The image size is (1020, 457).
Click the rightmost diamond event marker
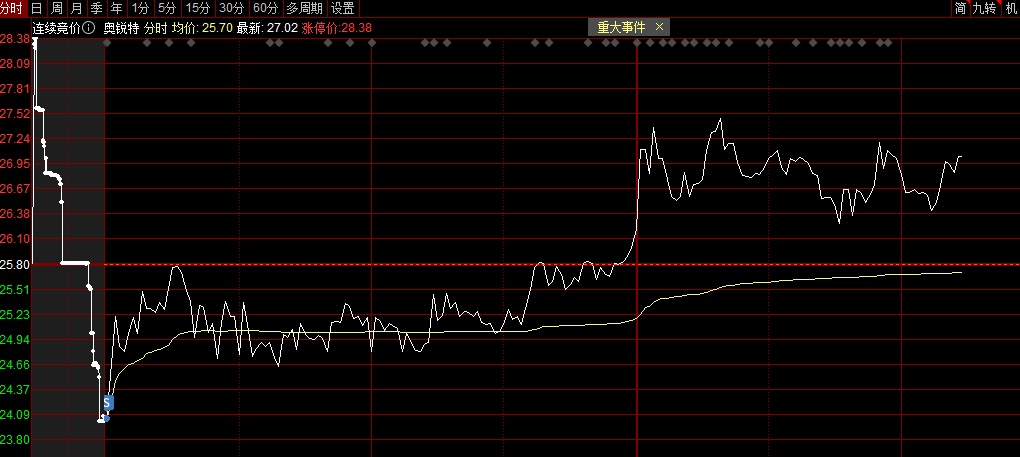(x=887, y=43)
